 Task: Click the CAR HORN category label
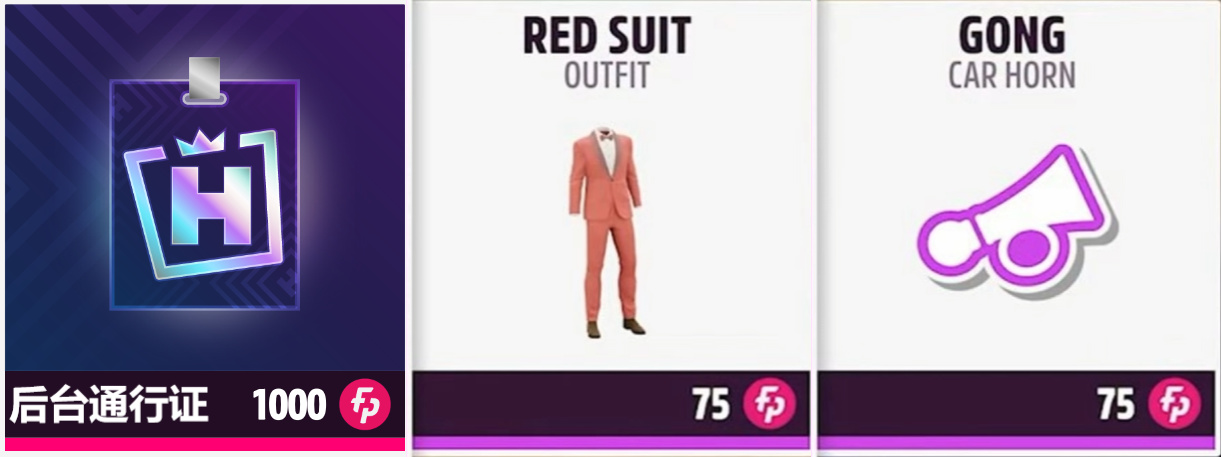1012,76
